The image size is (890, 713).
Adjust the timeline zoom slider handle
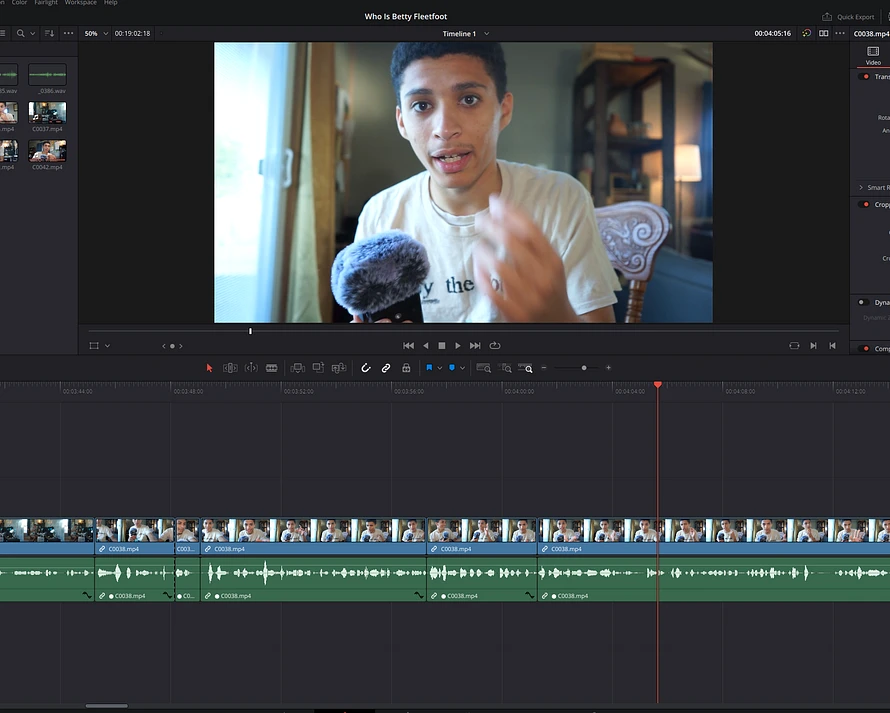[584, 368]
